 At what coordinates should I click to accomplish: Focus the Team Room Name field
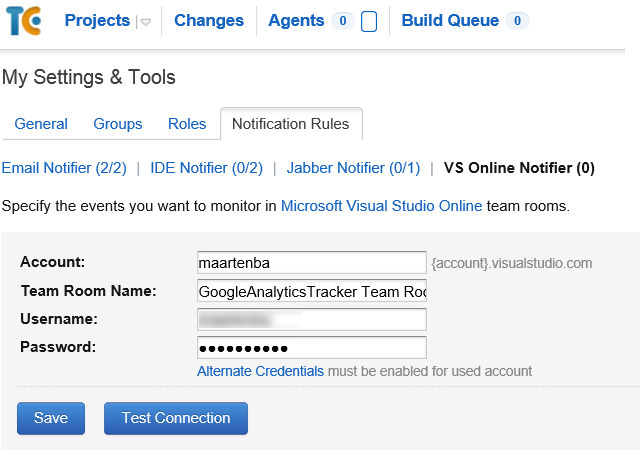[x=312, y=291]
